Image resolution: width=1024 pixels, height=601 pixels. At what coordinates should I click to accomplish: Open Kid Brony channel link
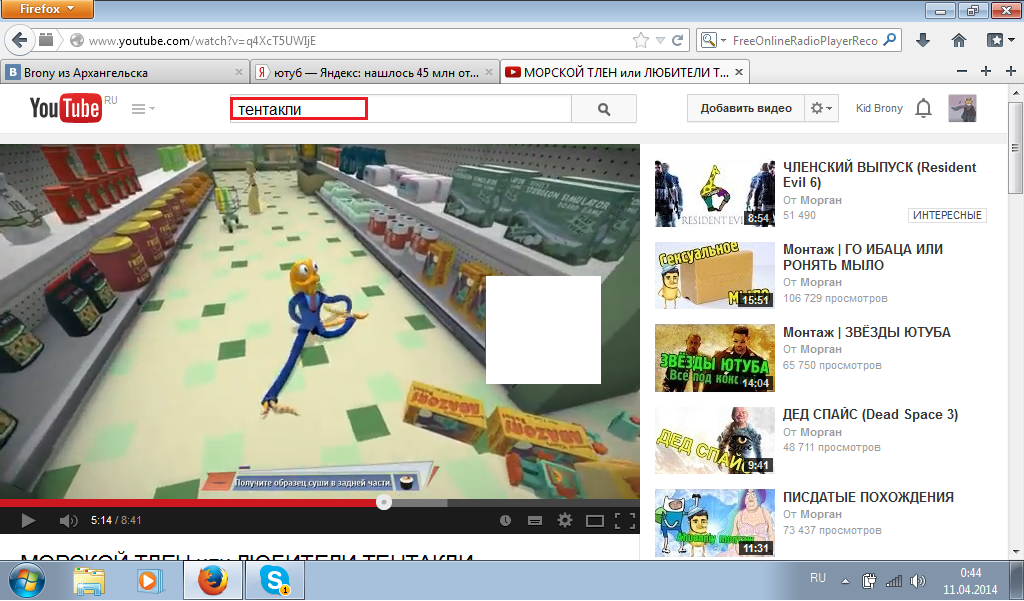879,108
